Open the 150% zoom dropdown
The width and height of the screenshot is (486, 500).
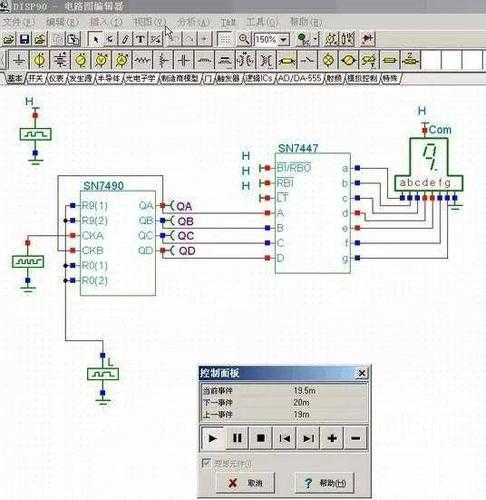[x=284, y=40]
